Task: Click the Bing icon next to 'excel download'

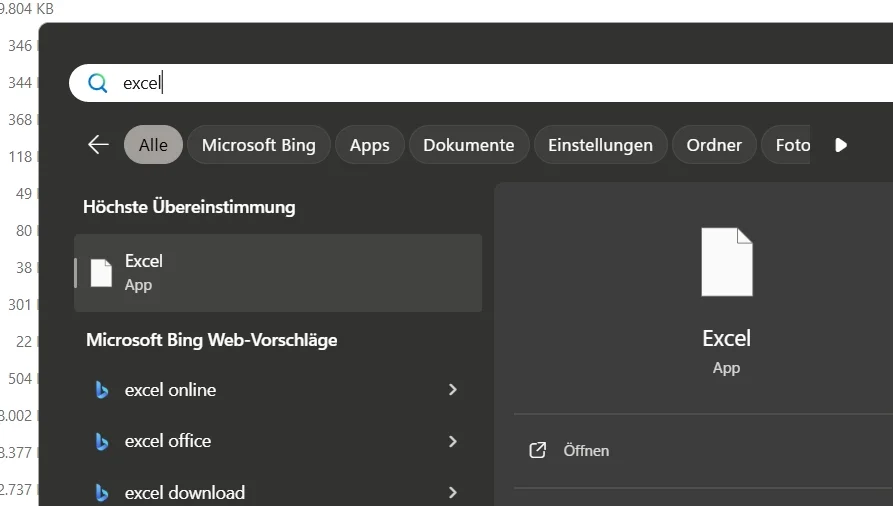Action: click(x=101, y=492)
